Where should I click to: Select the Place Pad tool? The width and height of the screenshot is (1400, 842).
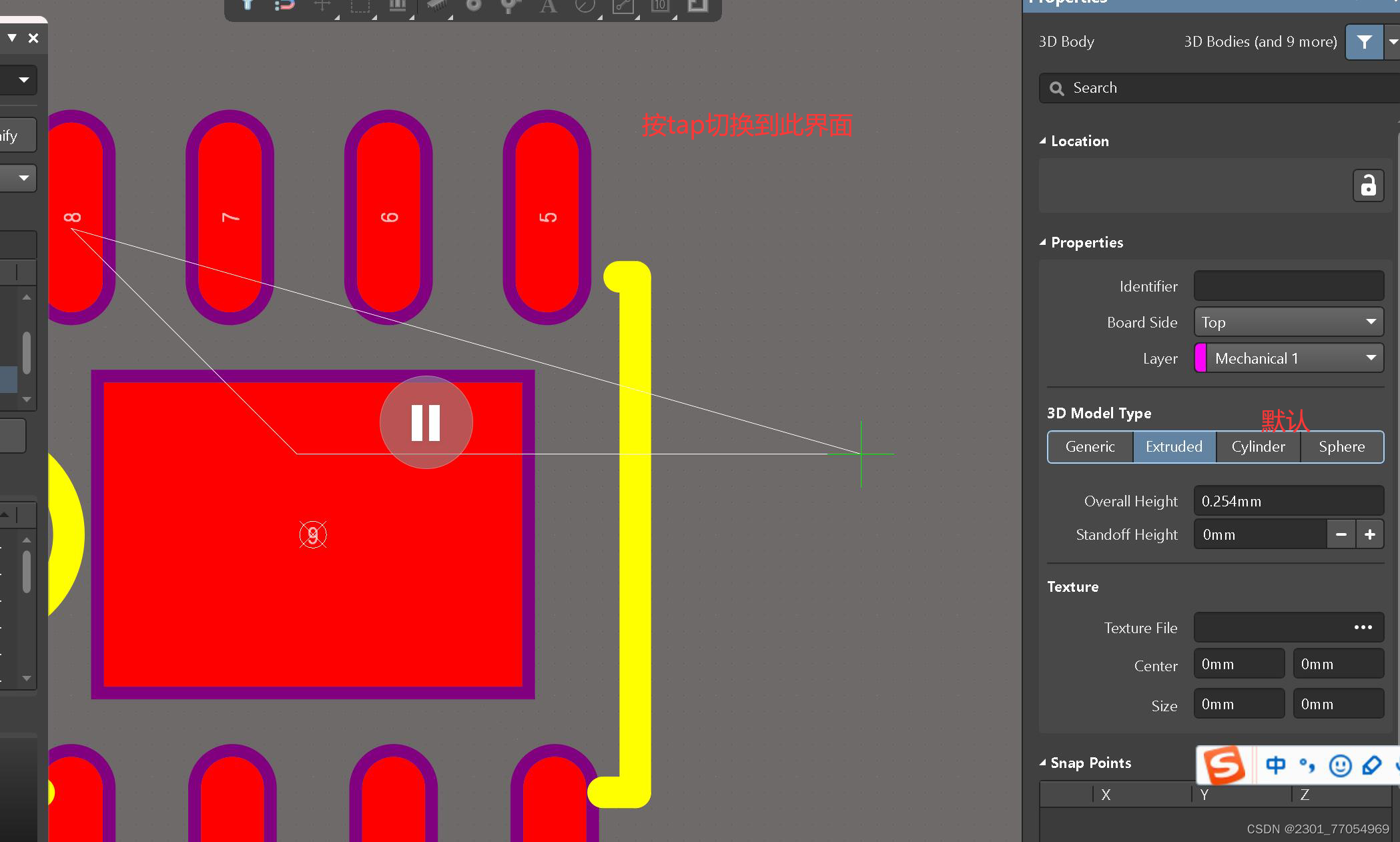point(473,6)
